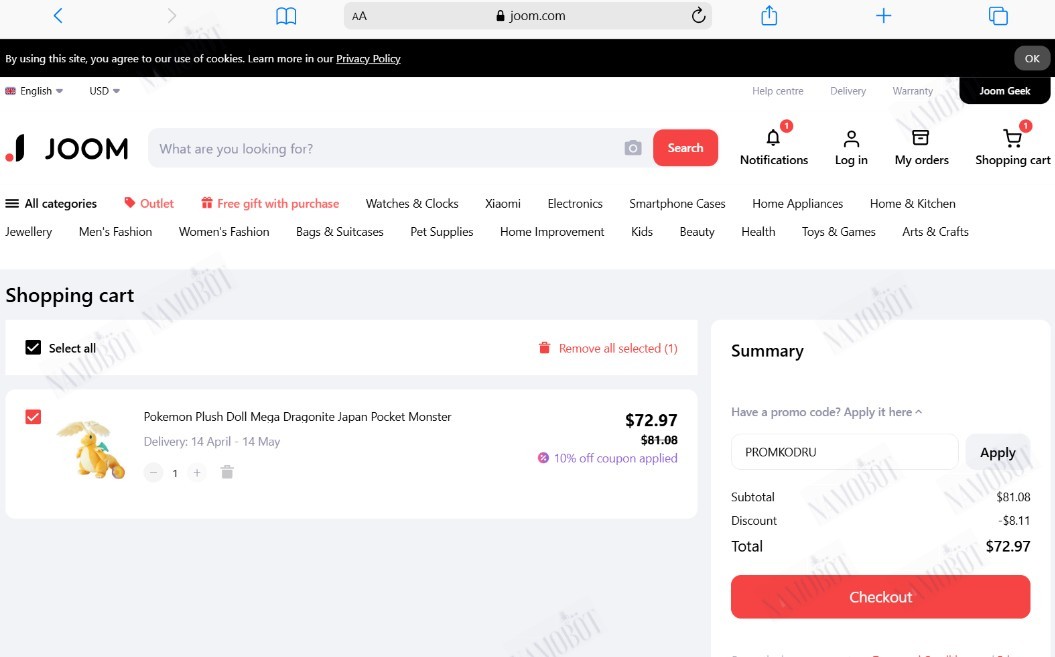Collapse the promo code section chevron
Image resolution: width=1055 pixels, height=657 pixels.
pos(918,412)
